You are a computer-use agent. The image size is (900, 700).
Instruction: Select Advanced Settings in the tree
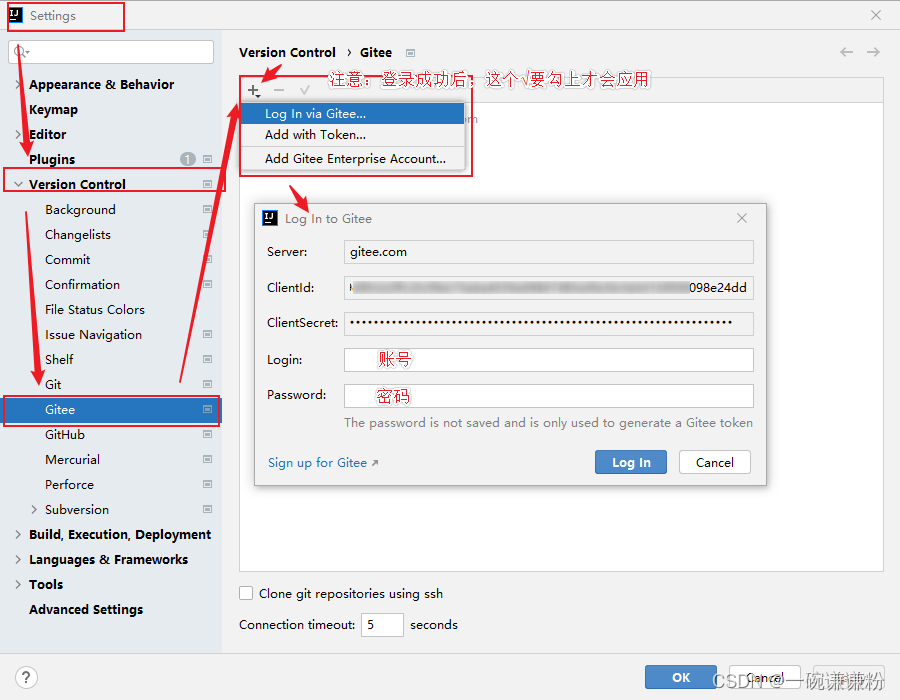point(86,609)
